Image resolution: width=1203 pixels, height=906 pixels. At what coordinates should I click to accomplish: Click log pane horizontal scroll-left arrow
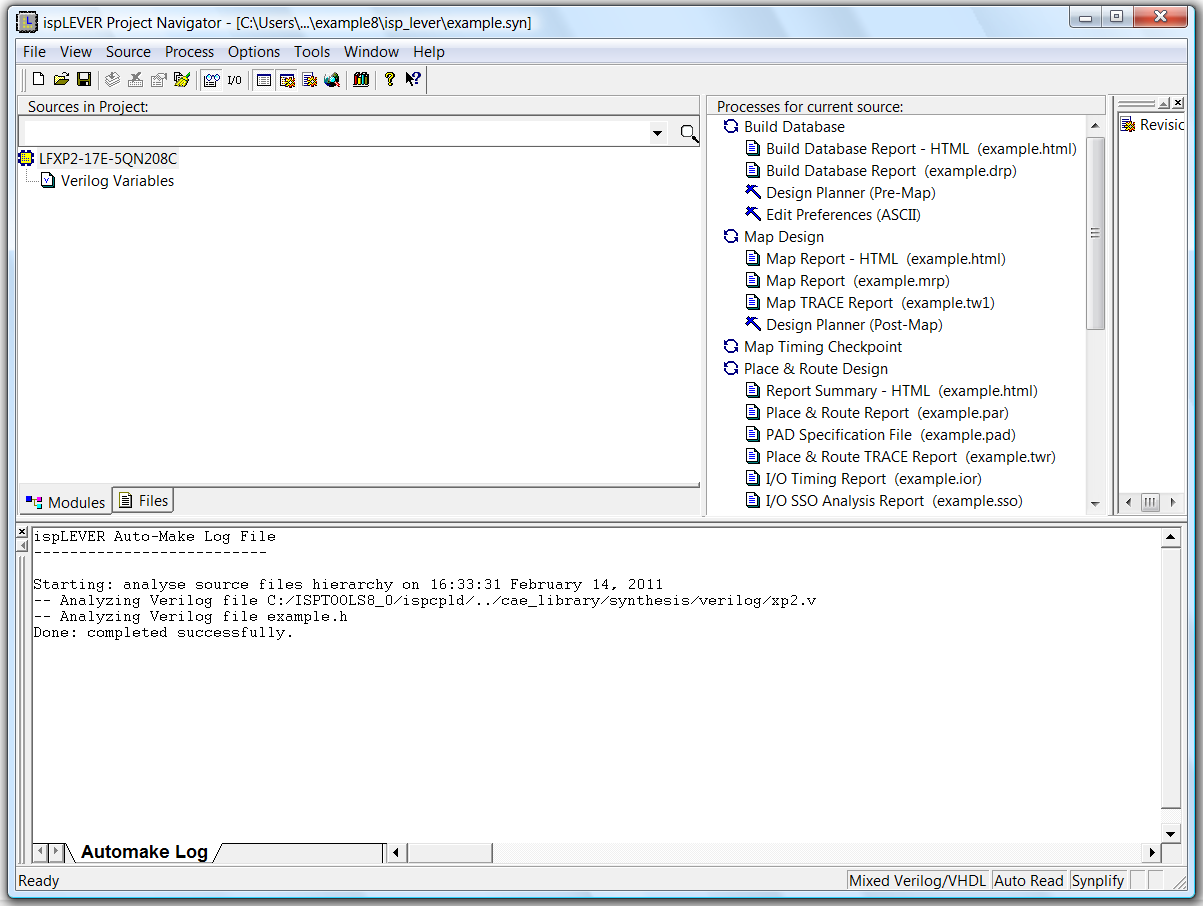point(396,852)
